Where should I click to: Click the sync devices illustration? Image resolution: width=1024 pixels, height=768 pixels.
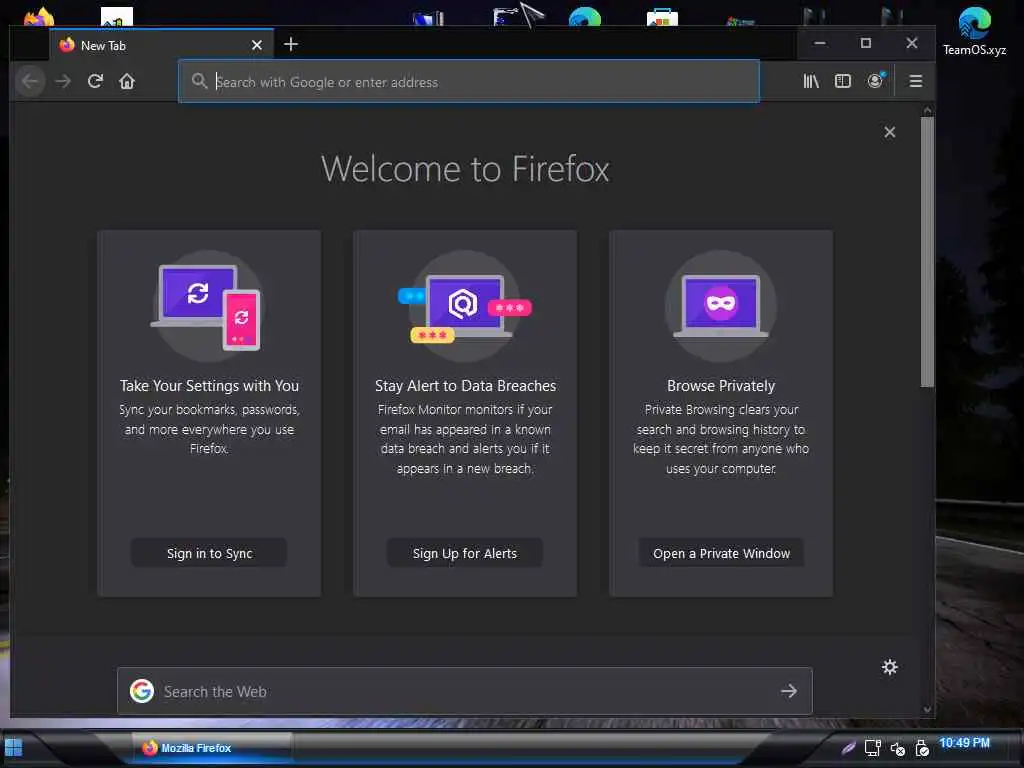[x=208, y=306]
